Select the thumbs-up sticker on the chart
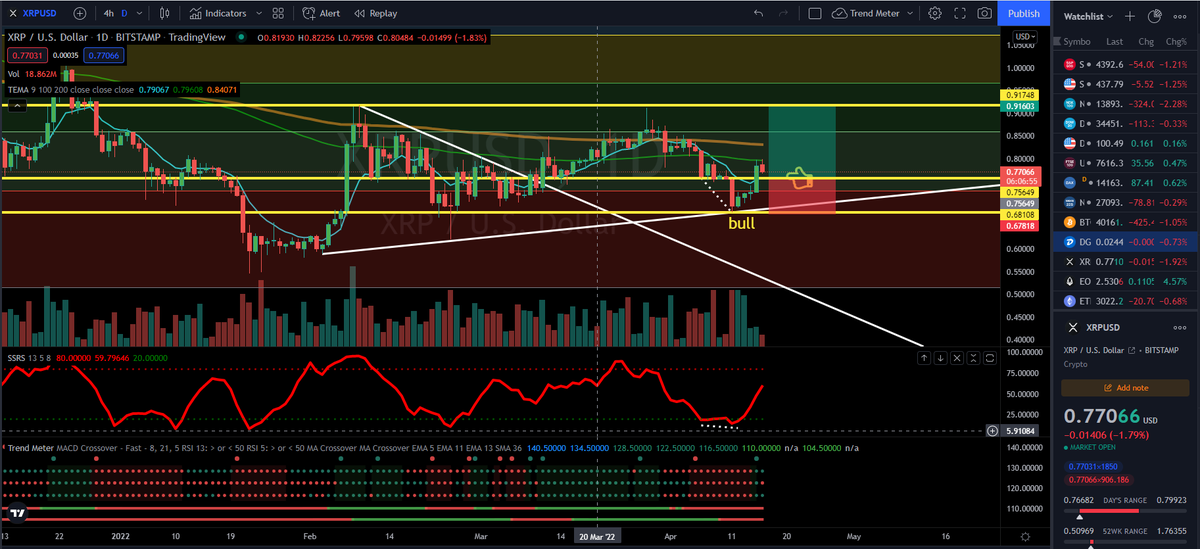This screenshot has width=1200, height=549. (x=800, y=180)
